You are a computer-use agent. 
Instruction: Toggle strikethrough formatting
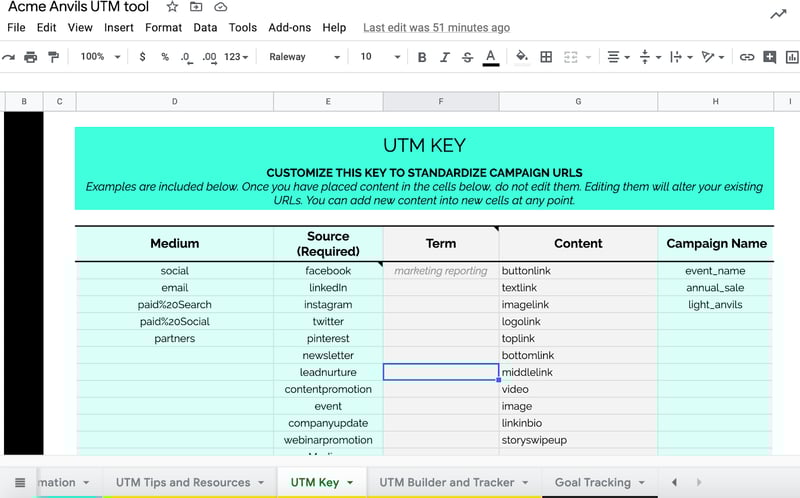click(467, 57)
